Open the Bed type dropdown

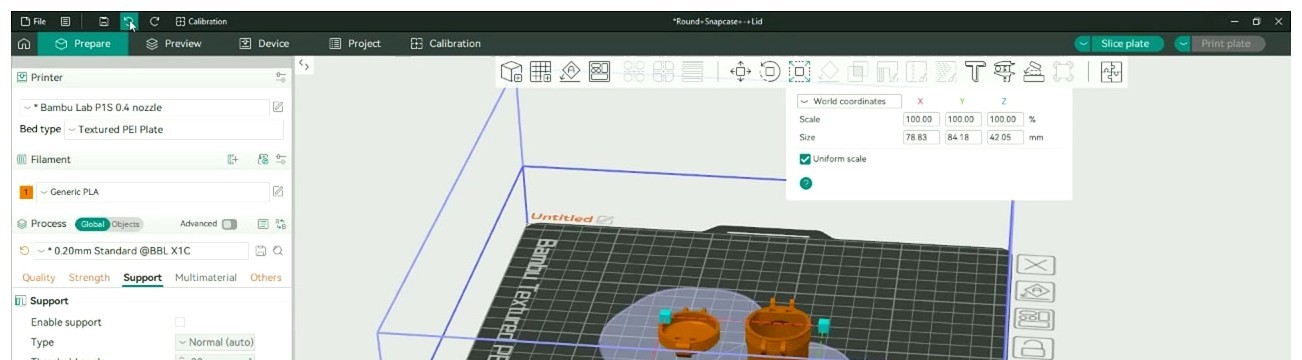click(174, 129)
